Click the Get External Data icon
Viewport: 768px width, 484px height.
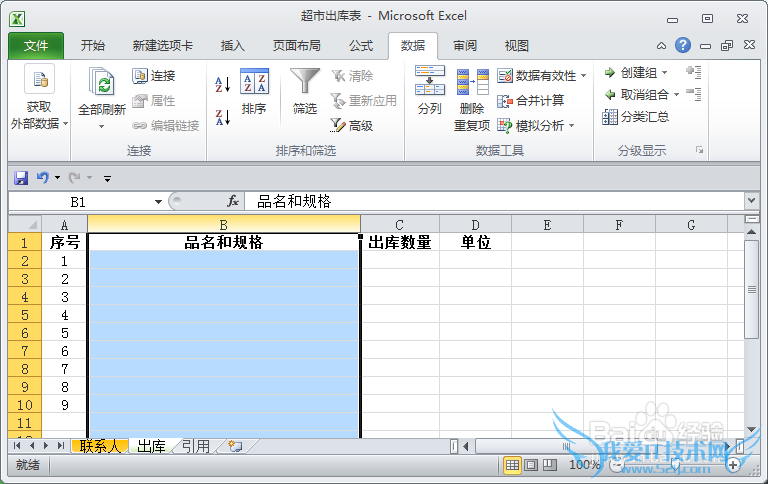click(x=39, y=79)
